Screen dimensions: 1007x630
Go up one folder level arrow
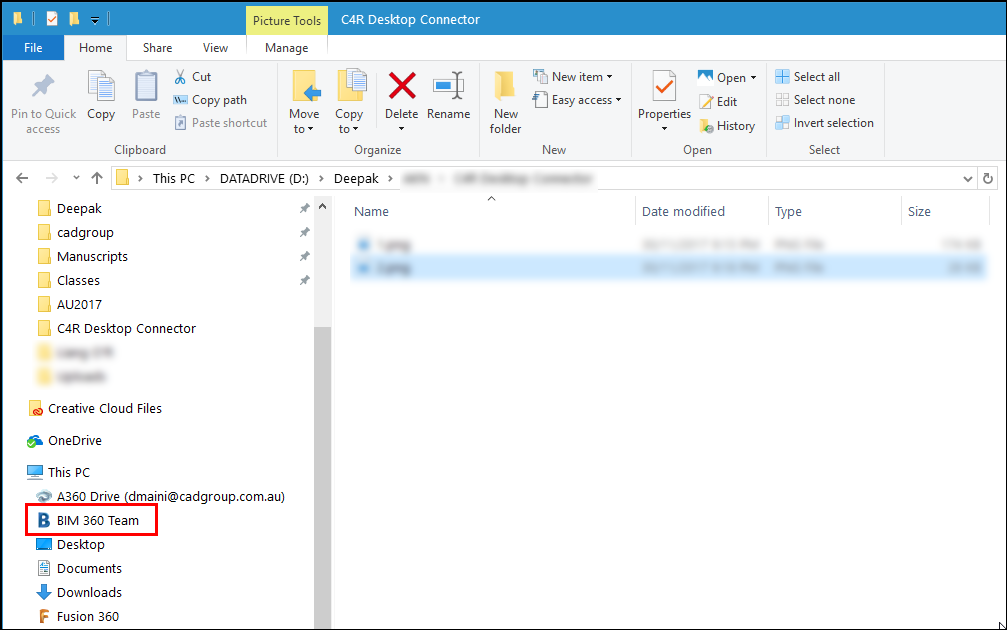(x=97, y=178)
